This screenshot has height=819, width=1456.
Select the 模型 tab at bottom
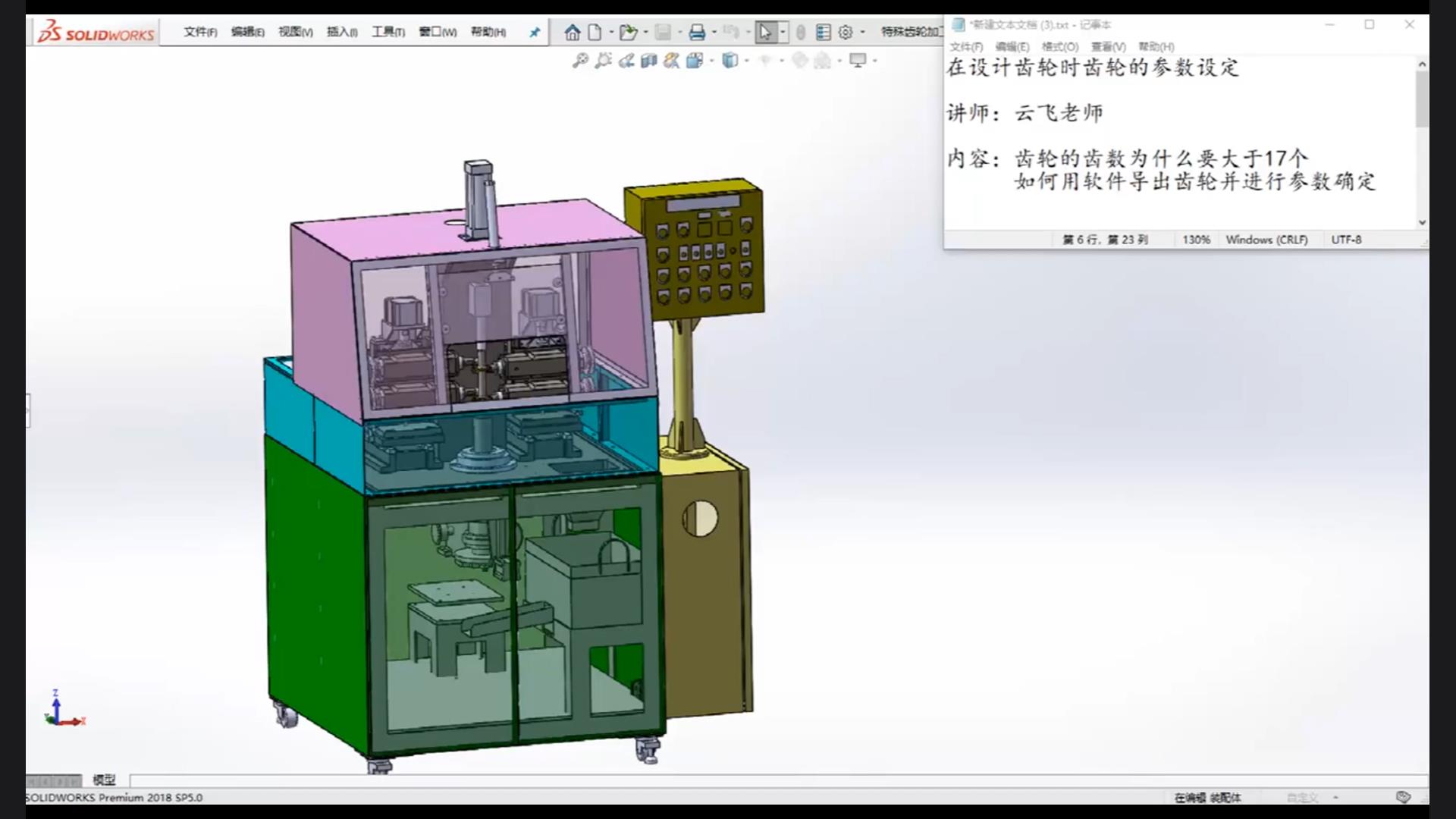tap(104, 780)
